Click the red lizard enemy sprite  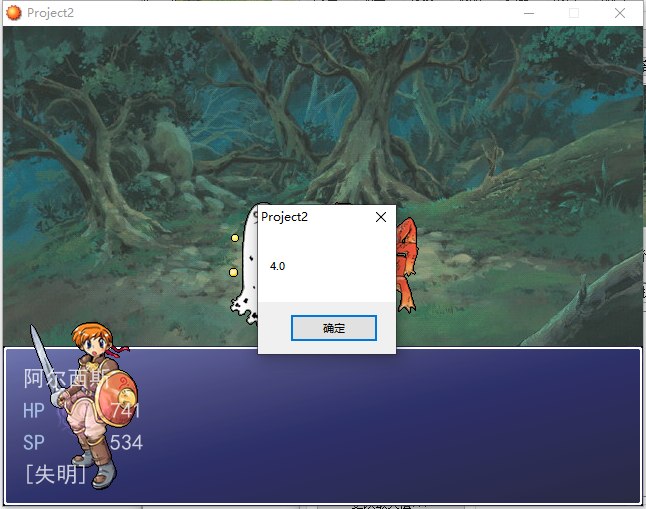point(406,264)
